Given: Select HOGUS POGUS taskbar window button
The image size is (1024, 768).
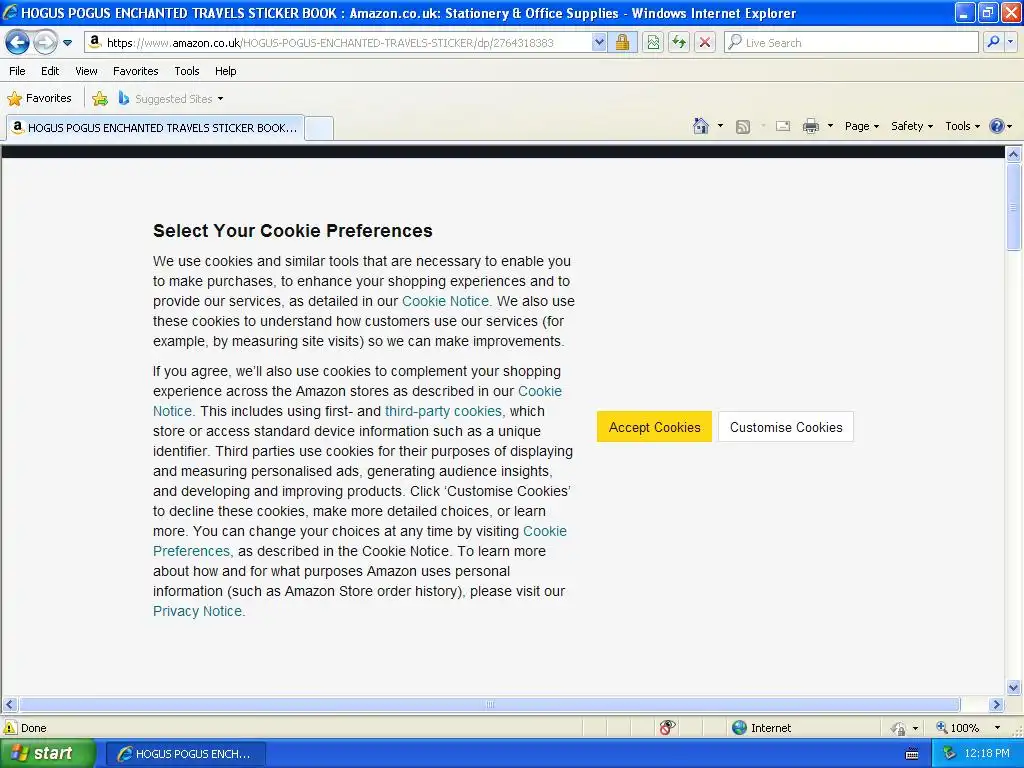Looking at the screenshot, I should point(185,754).
